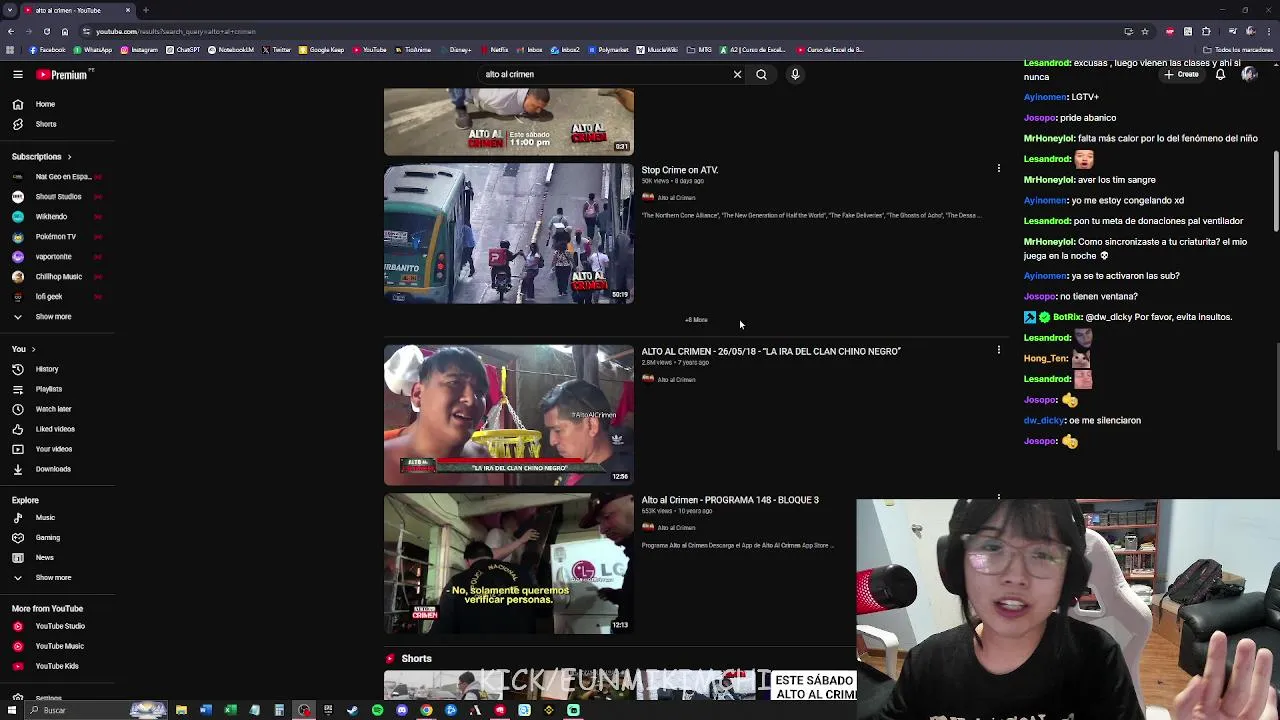This screenshot has width=1280, height=720.
Task: Click the browser back arrow
Action: click(x=10, y=31)
